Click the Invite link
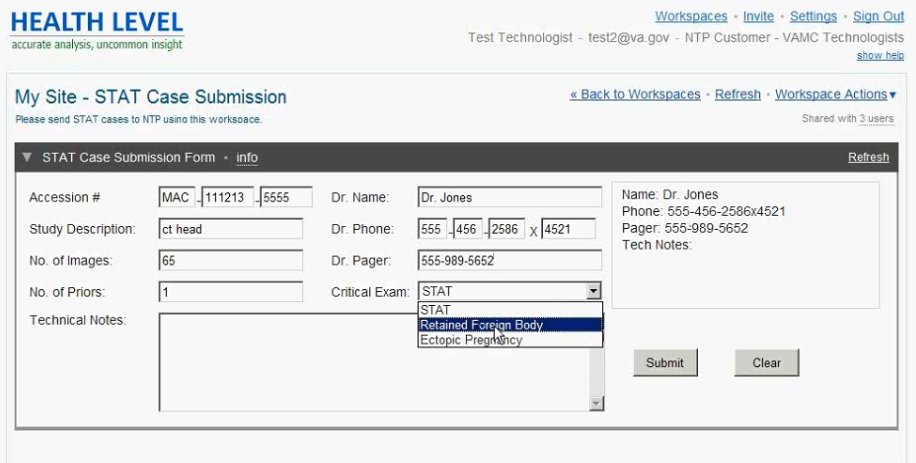Image resolution: width=916 pixels, height=463 pixels. (758, 16)
